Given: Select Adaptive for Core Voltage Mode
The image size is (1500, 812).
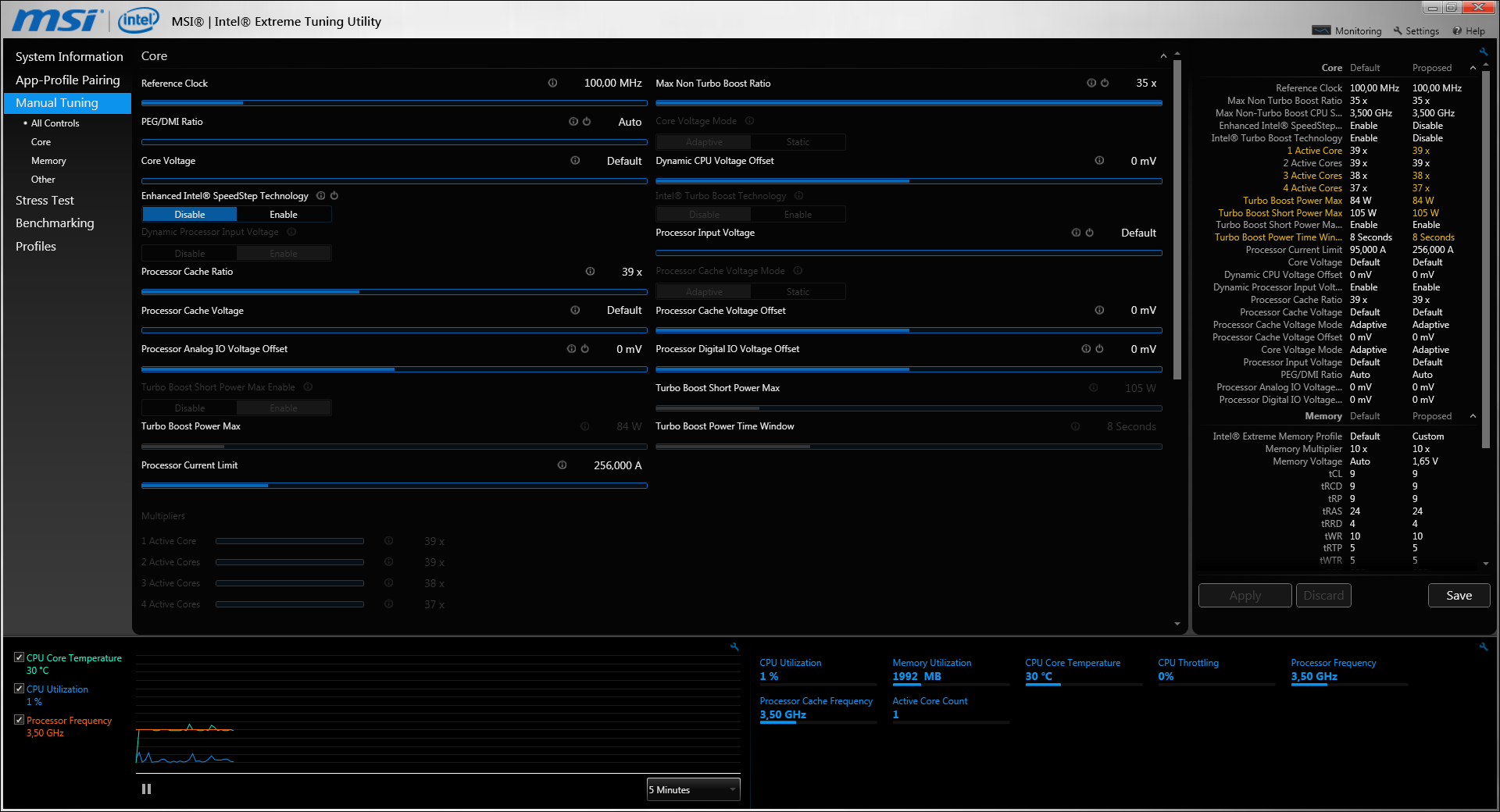Looking at the screenshot, I should [704, 142].
